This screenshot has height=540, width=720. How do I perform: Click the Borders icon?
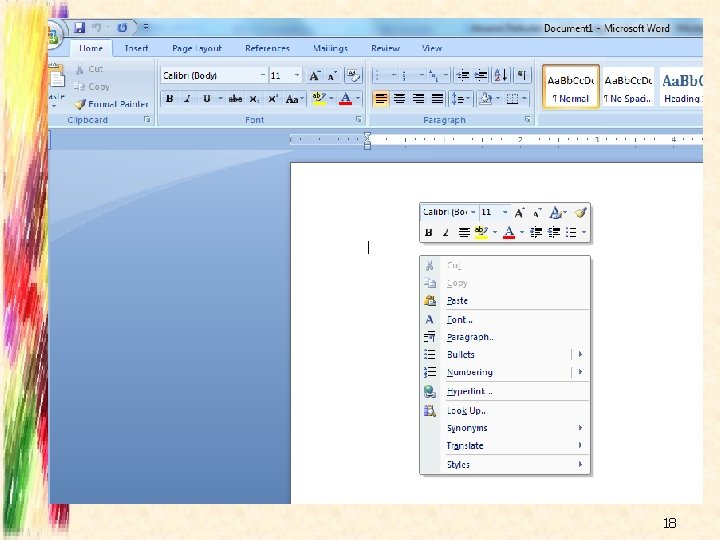click(512, 99)
